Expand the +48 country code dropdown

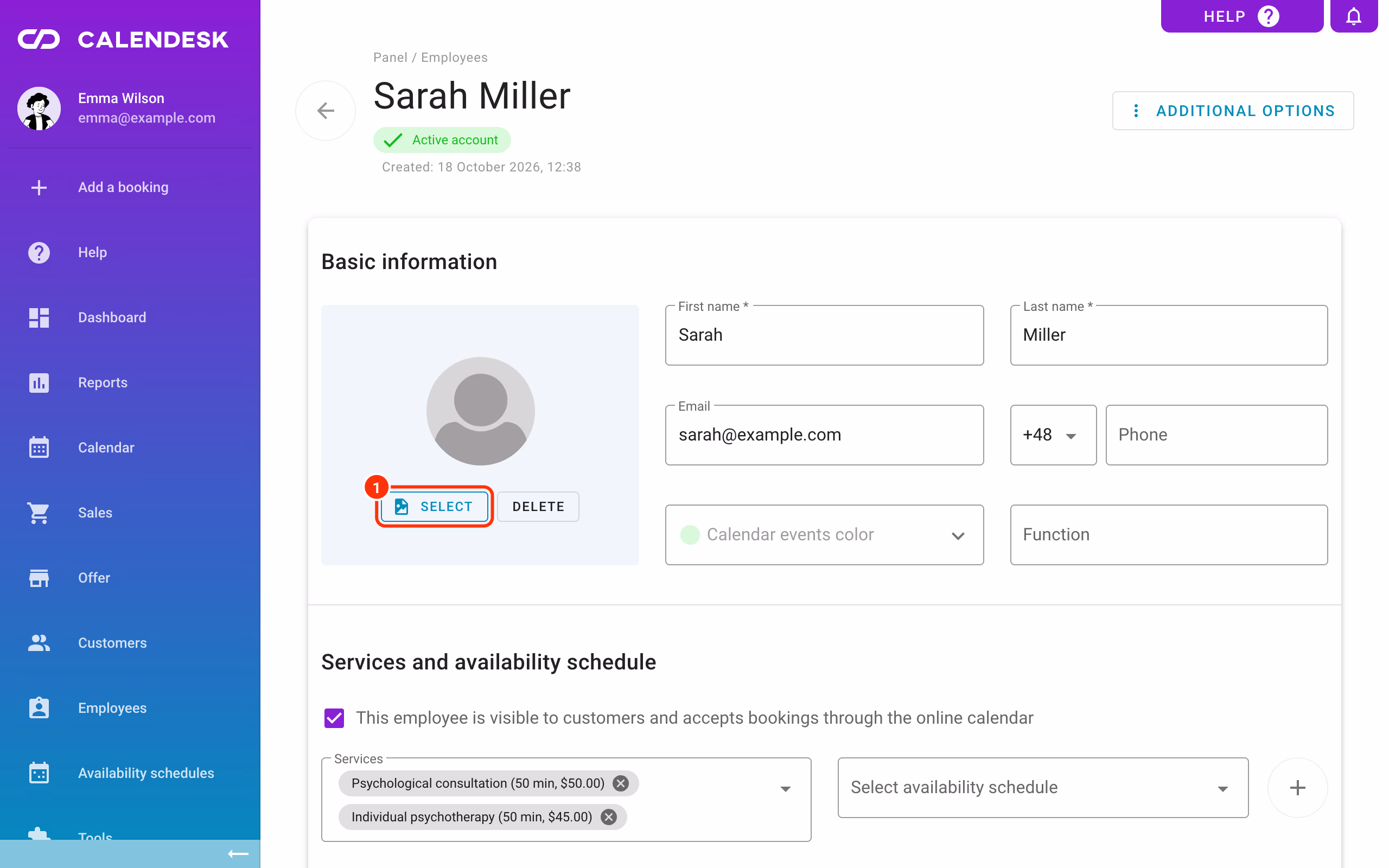pyautogui.click(x=1053, y=435)
